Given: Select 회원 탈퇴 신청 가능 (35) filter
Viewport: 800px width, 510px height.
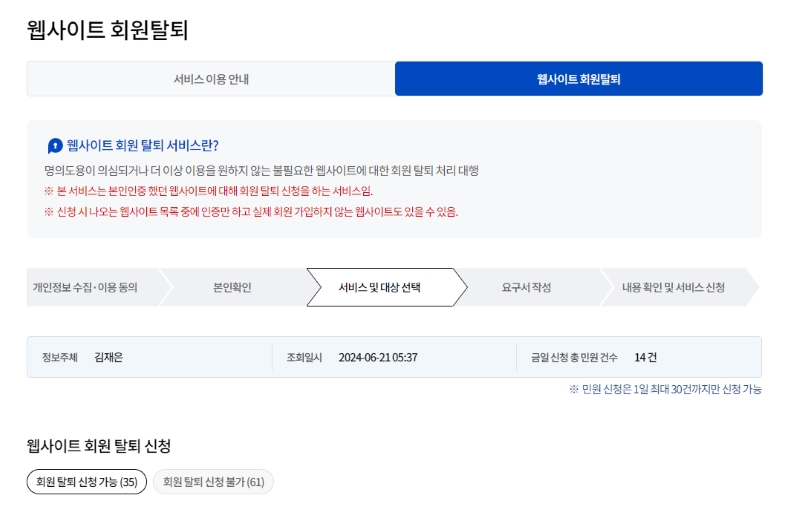Looking at the screenshot, I should pyautogui.click(x=87, y=481).
